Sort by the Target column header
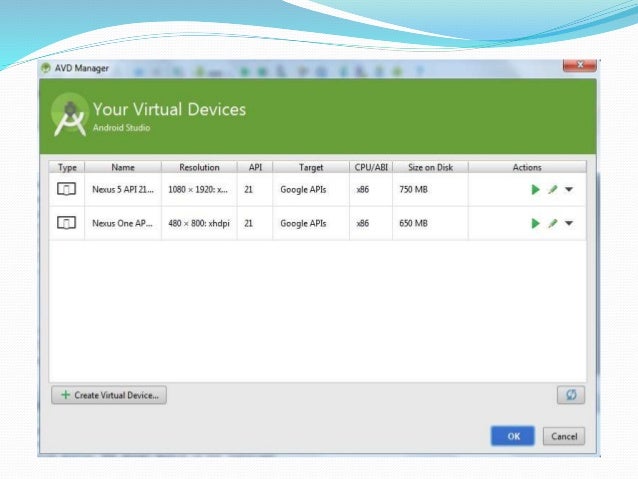638x479 pixels. [x=311, y=167]
